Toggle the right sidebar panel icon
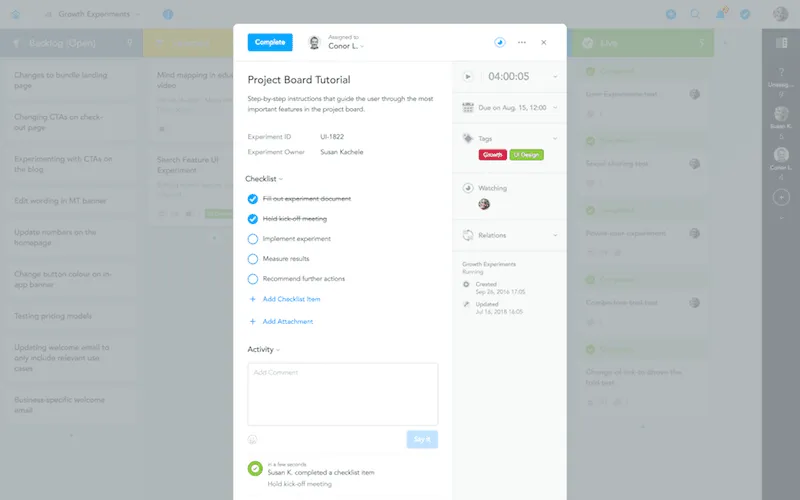Screen dimensions: 800x500 (x=781, y=43)
